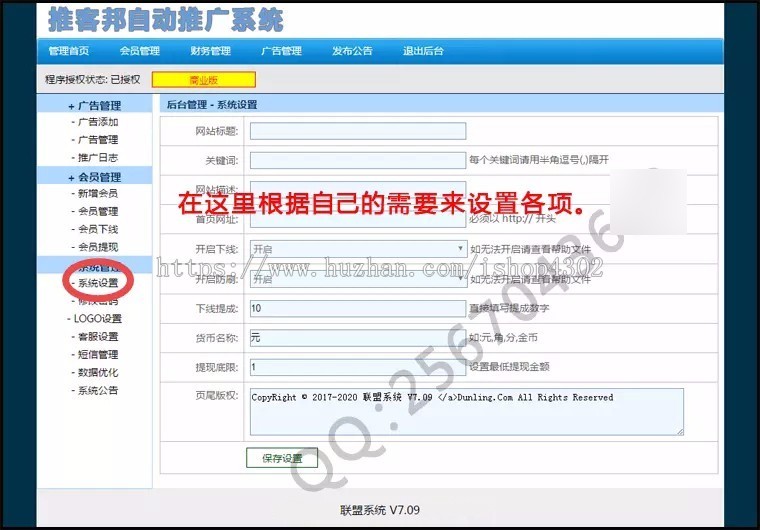The height and width of the screenshot is (530, 760).
Task: Open 客服设置 in the sidebar
Action: [98, 337]
